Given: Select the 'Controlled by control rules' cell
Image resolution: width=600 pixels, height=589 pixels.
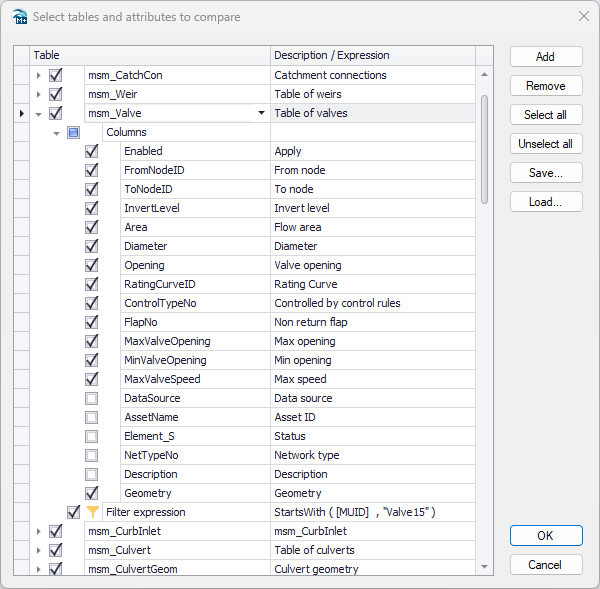Looking at the screenshot, I should point(373,303).
